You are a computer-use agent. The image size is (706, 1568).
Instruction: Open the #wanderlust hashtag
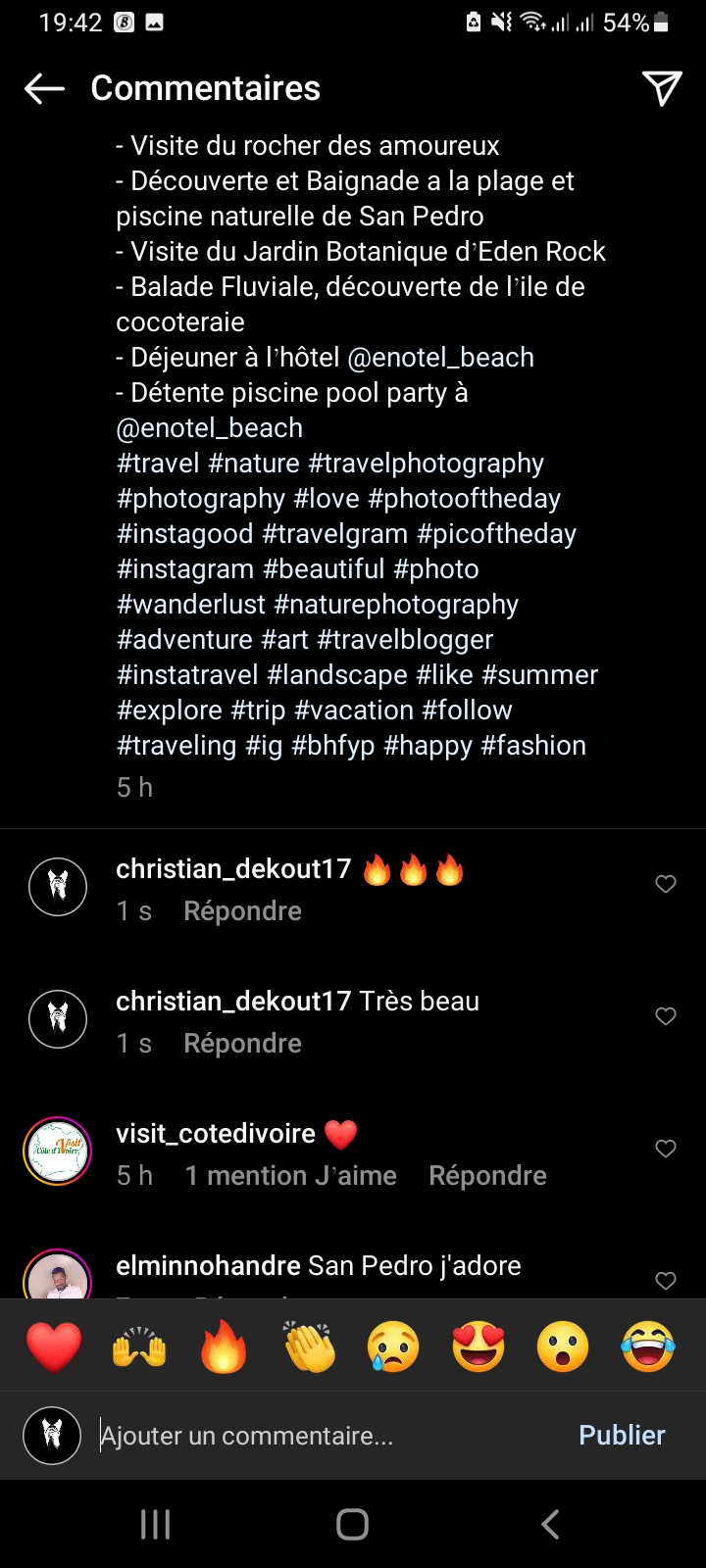tap(191, 605)
